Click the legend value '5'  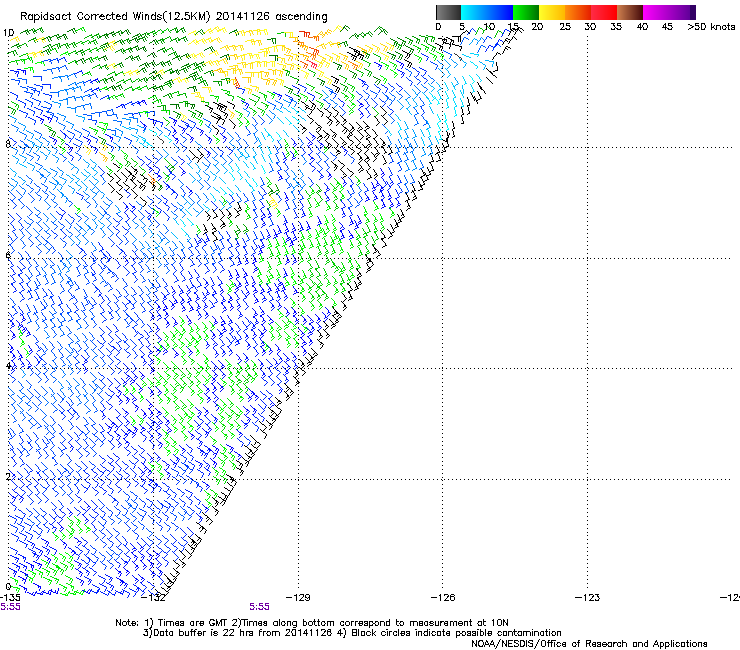[462, 26]
